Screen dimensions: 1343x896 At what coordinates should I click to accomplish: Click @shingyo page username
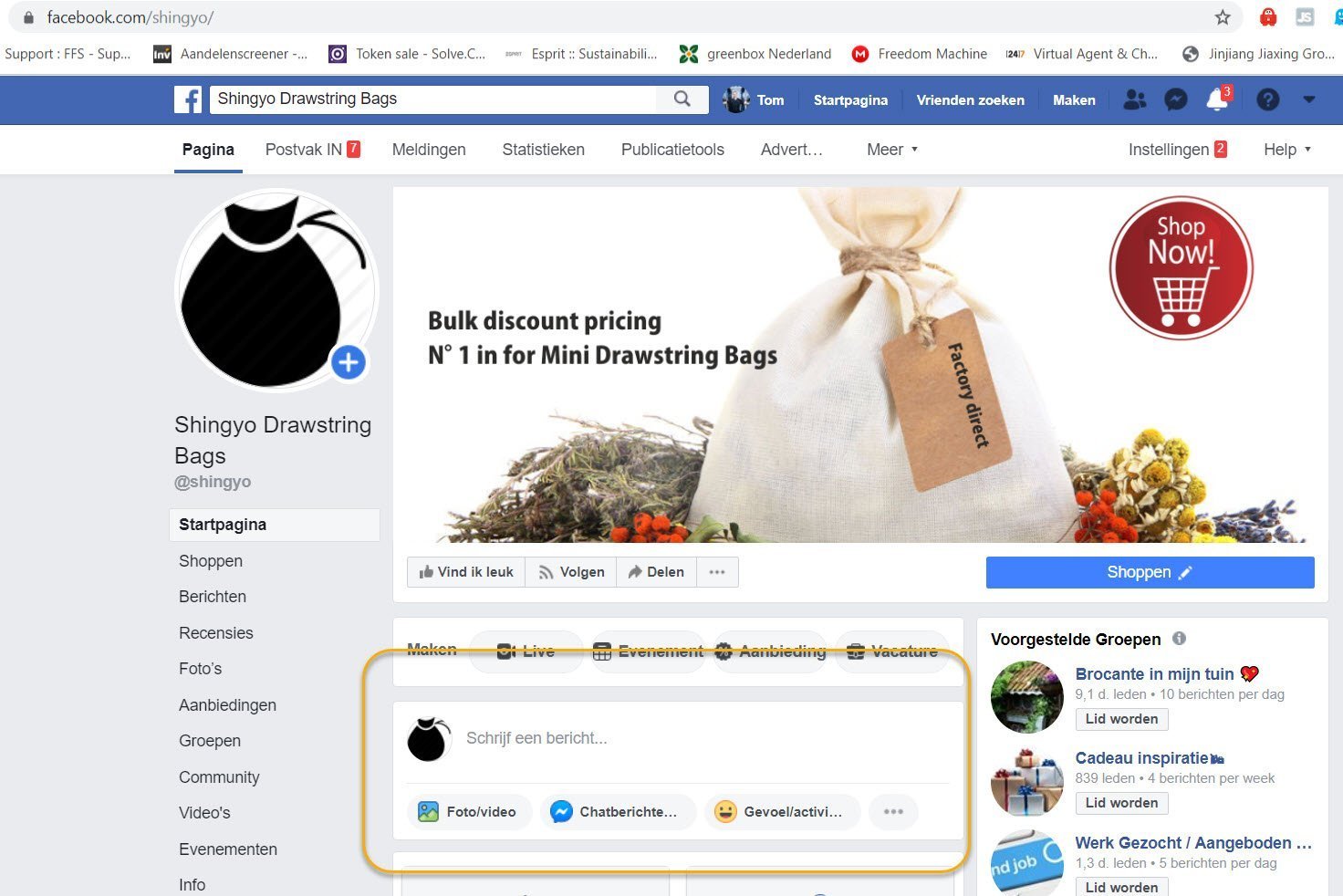[213, 482]
